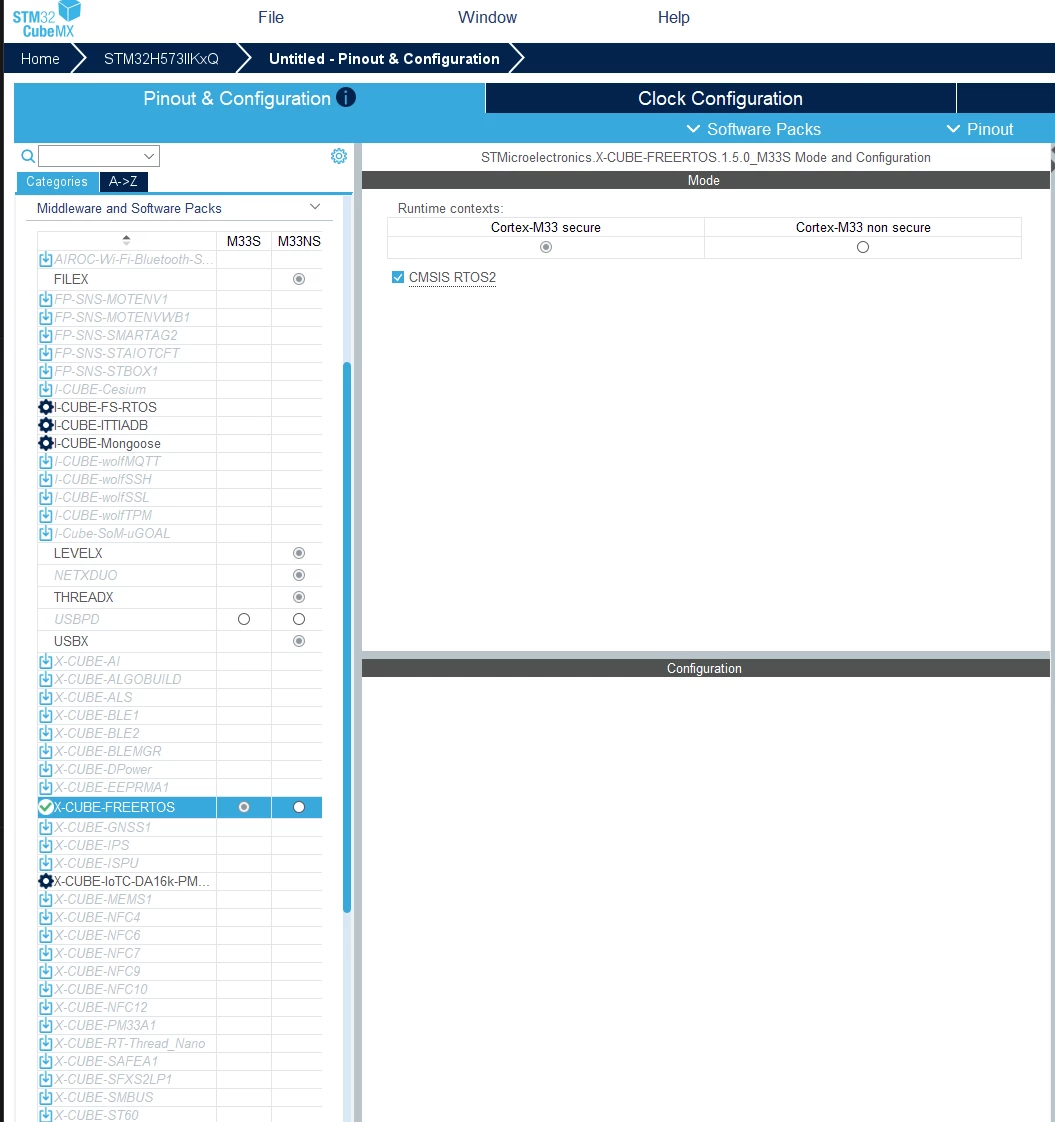Expand the Software Packs dropdown

pos(754,129)
